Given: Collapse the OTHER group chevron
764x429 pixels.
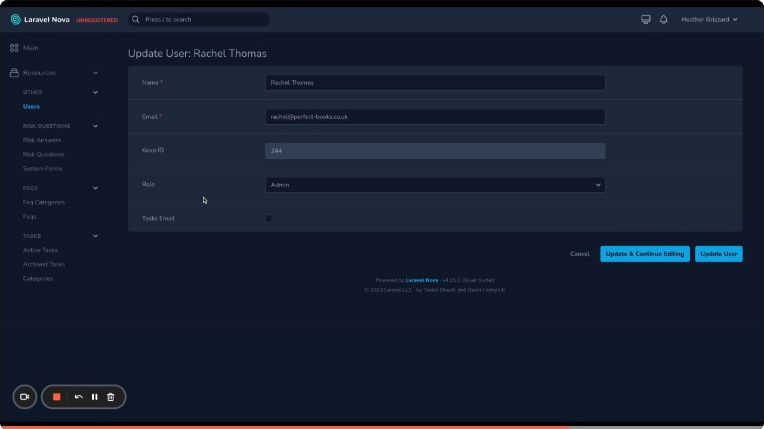Looking at the screenshot, I should [96, 92].
